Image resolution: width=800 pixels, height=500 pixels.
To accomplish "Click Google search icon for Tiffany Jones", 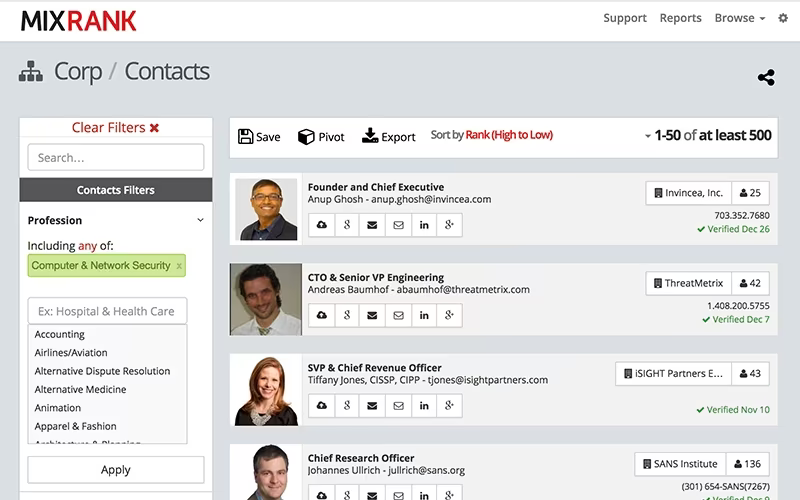I will tap(347, 406).
